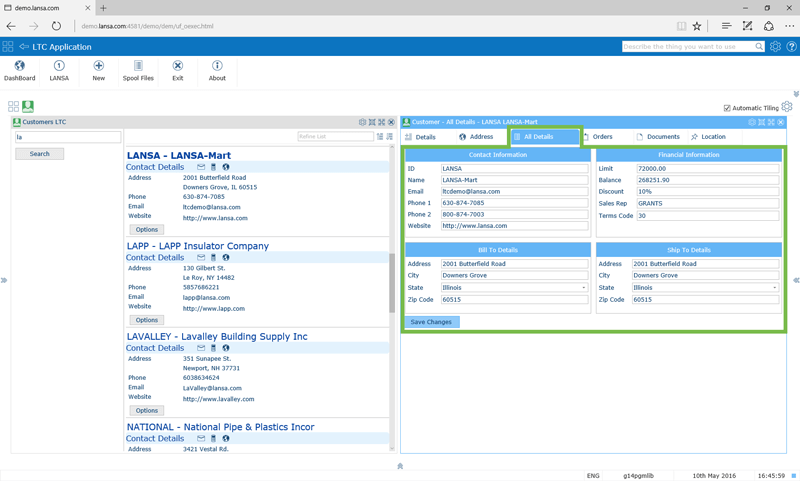Open the help question mark icon

pyautogui.click(x=791, y=47)
